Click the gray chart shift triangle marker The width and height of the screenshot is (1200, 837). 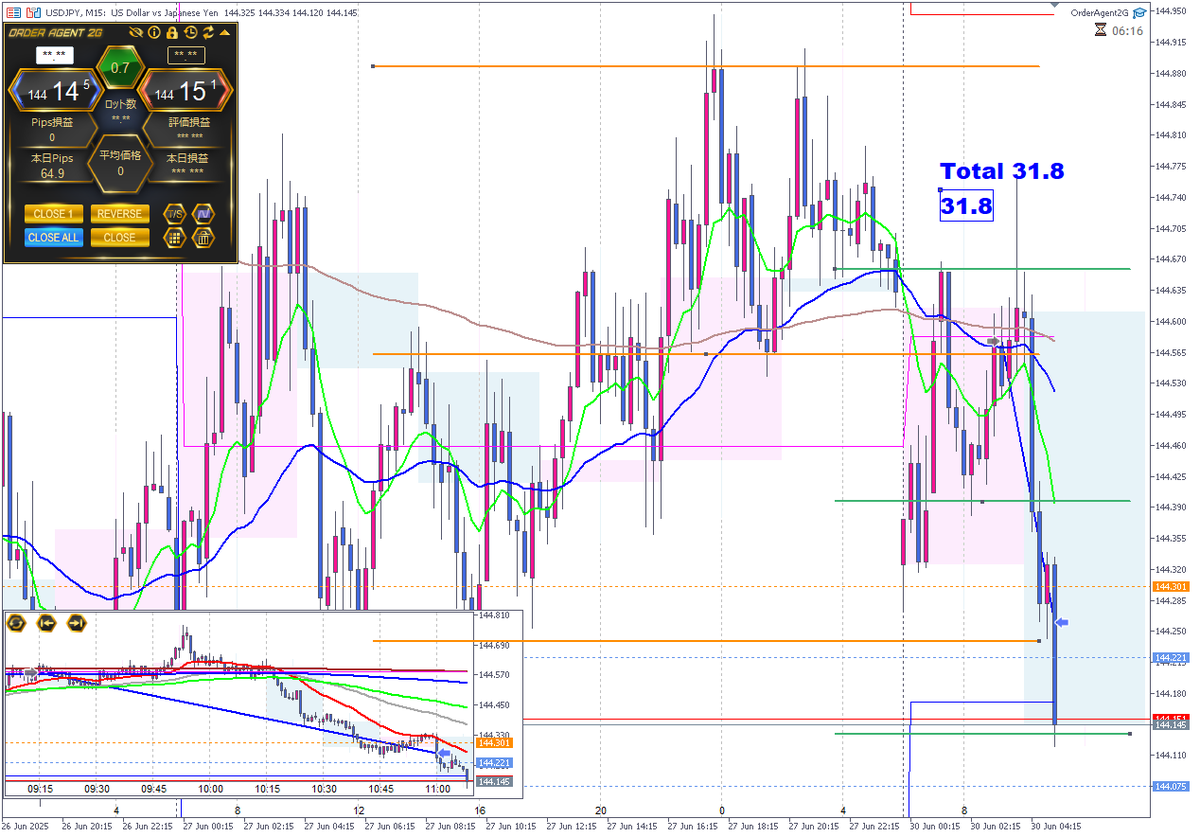[x=1053, y=5]
